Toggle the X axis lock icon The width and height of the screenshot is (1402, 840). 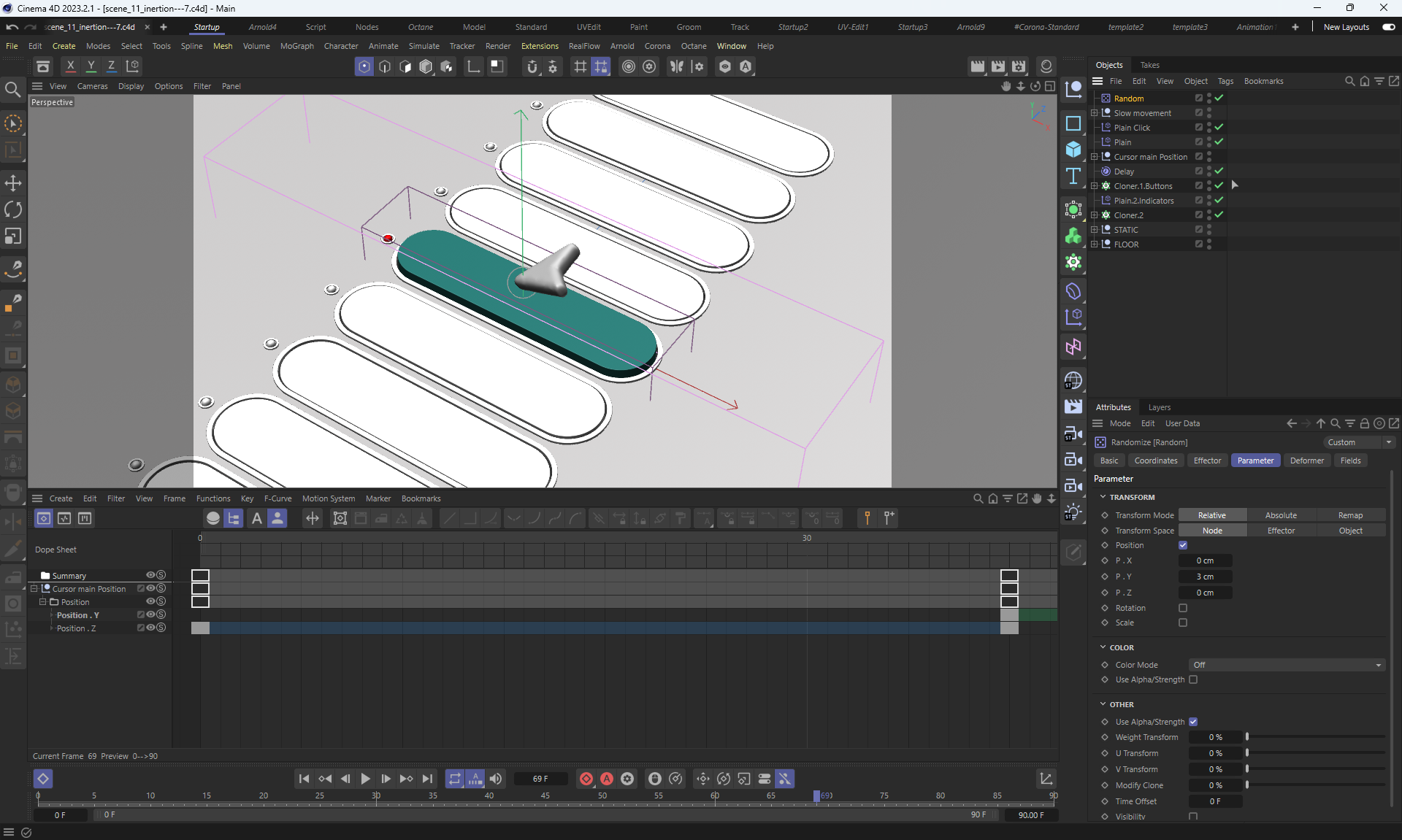pyautogui.click(x=71, y=66)
